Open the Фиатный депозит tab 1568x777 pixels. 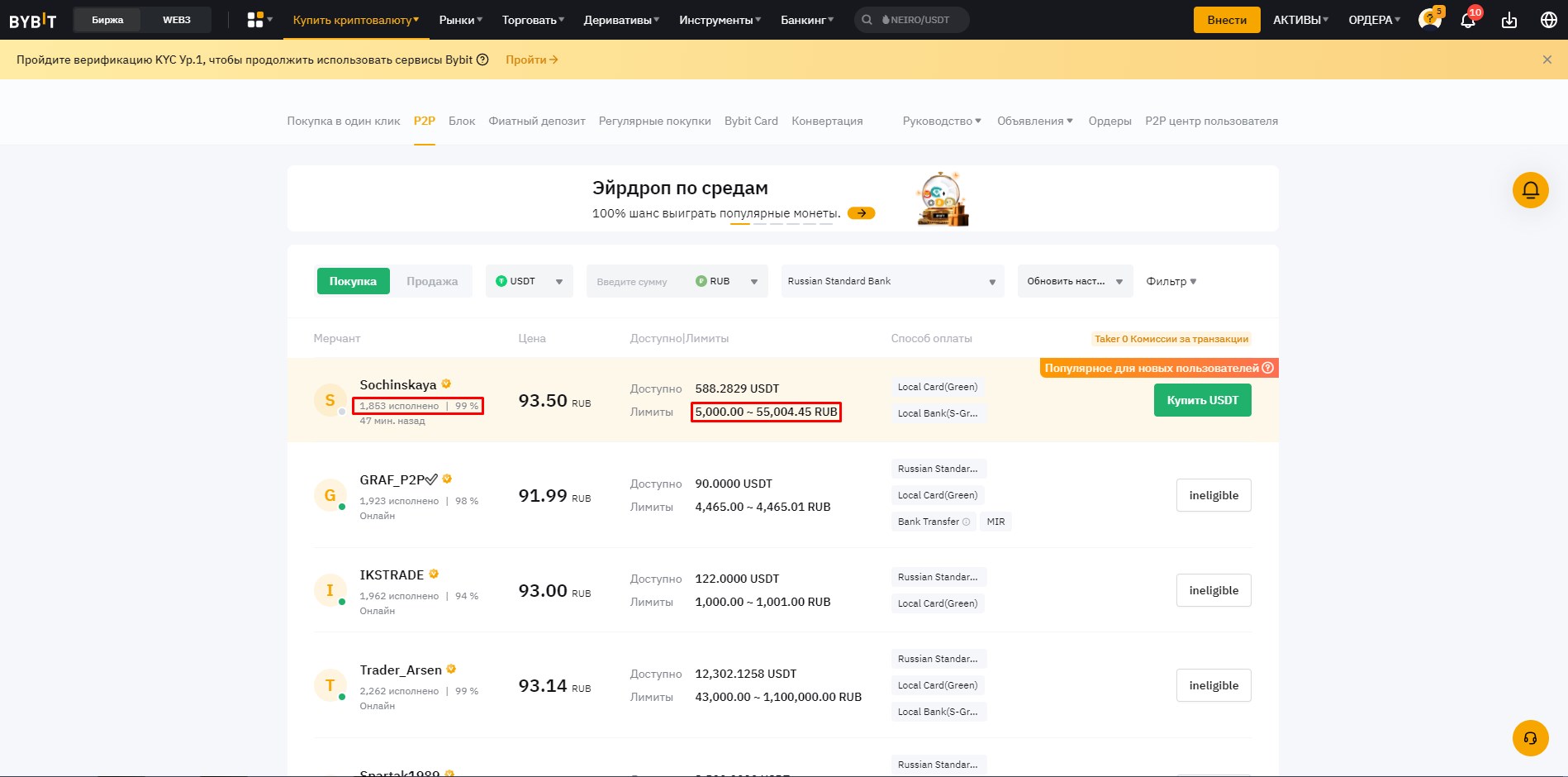(537, 121)
